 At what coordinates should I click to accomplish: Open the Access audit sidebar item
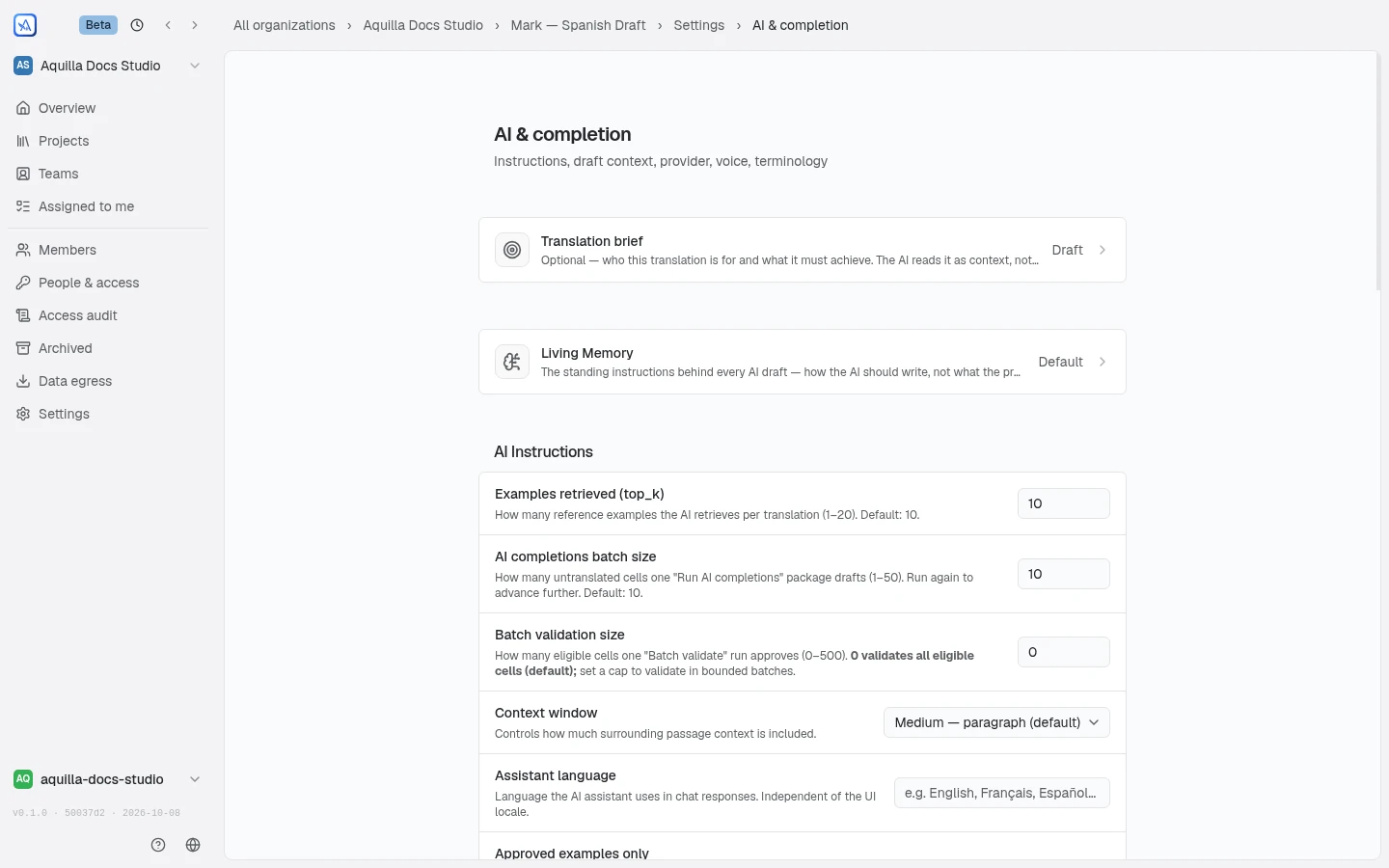tap(108, 315)
